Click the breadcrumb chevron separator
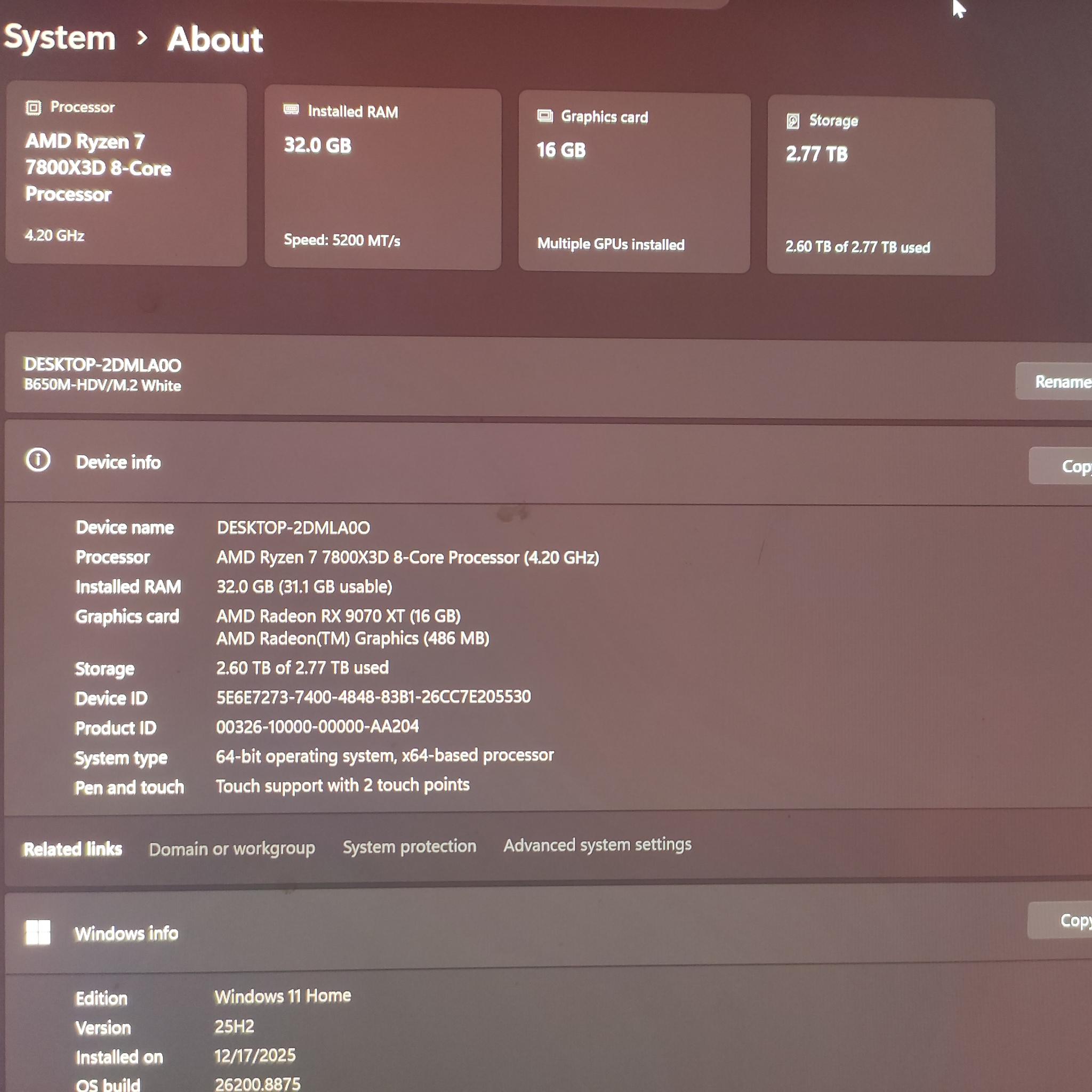 pyautogui.click(x=142, y=38)
